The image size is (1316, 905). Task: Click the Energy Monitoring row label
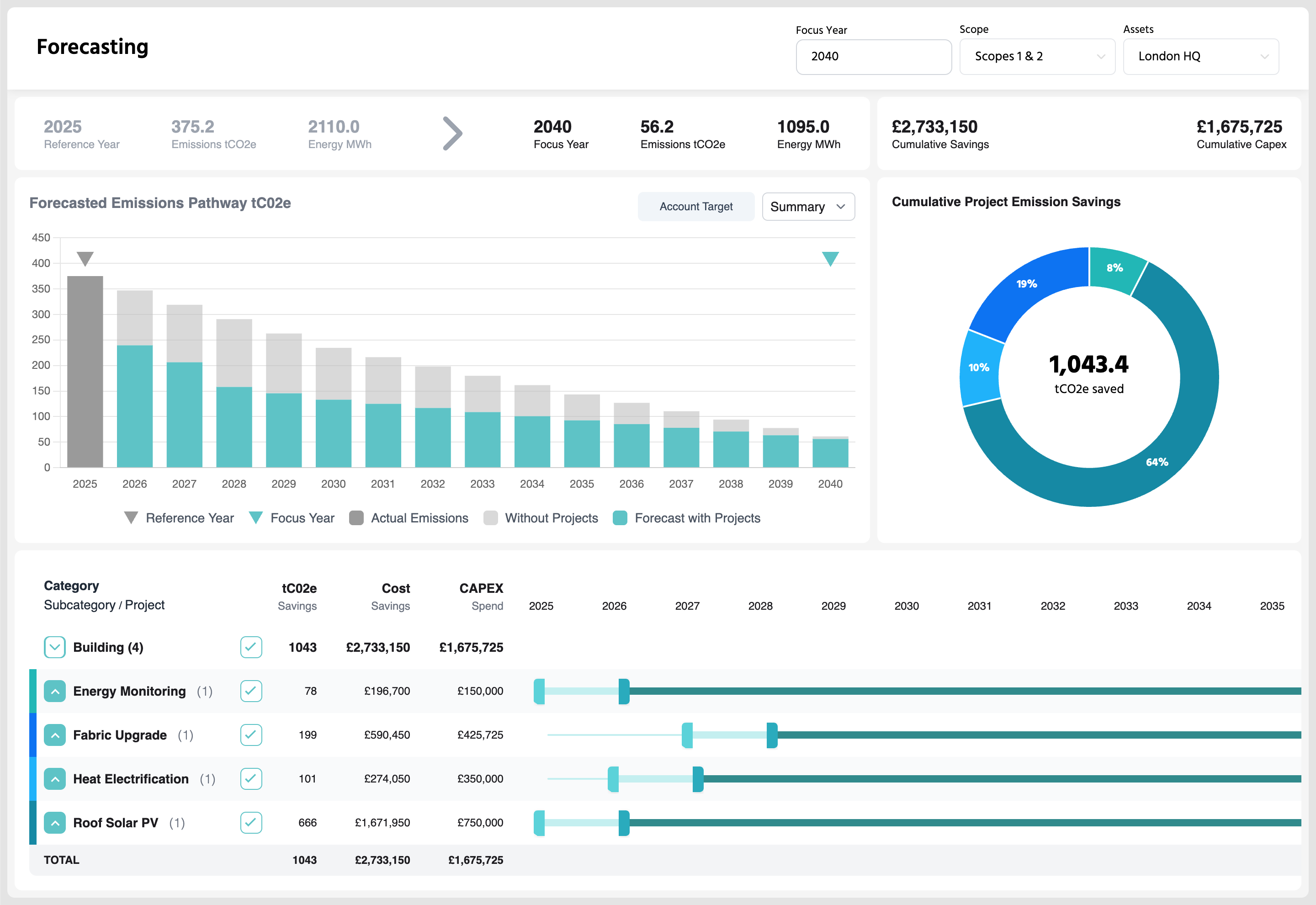[129, 691]
